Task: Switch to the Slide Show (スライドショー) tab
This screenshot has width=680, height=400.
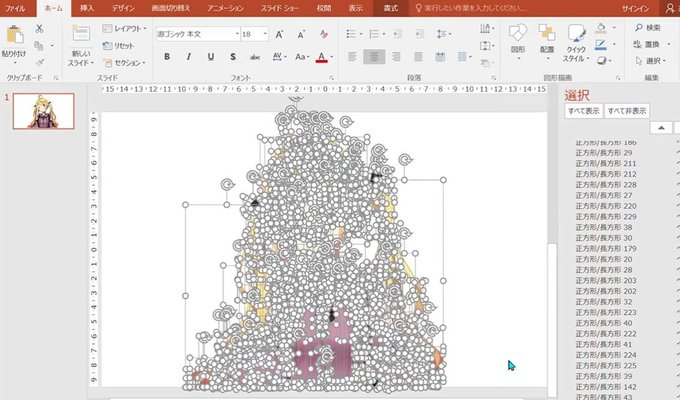Action: pos(279,8)
